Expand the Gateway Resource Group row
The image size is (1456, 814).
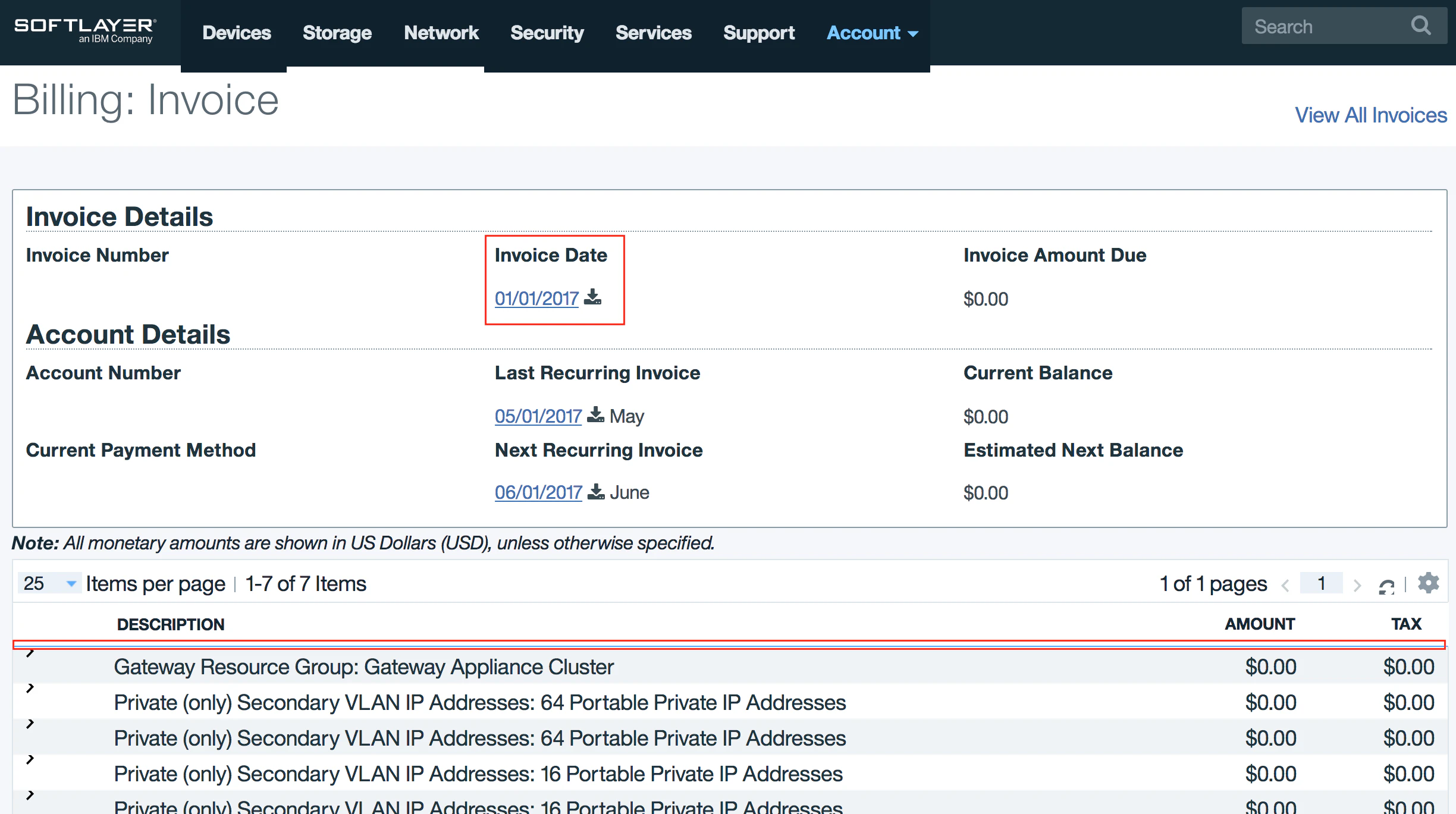pyautogui.click(x=30, y=653)
